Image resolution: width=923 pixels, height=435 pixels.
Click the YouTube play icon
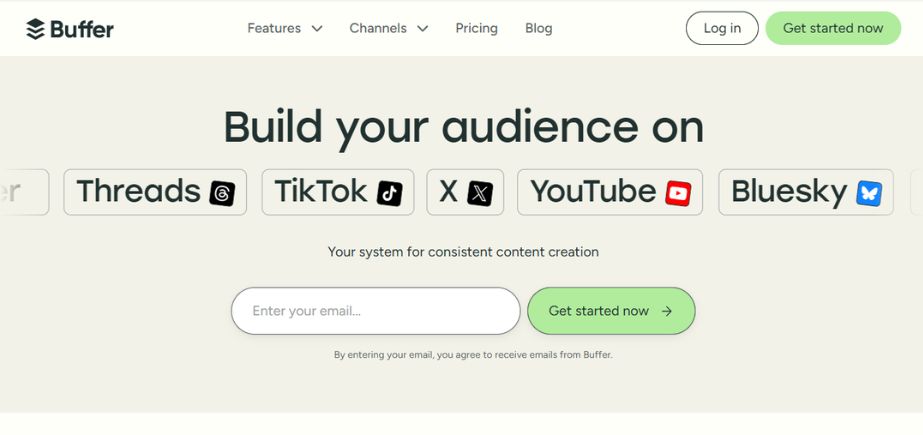point(678,193)
